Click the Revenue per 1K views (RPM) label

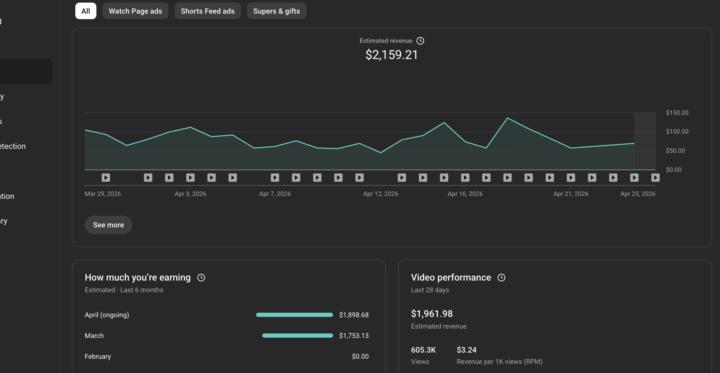500,362
